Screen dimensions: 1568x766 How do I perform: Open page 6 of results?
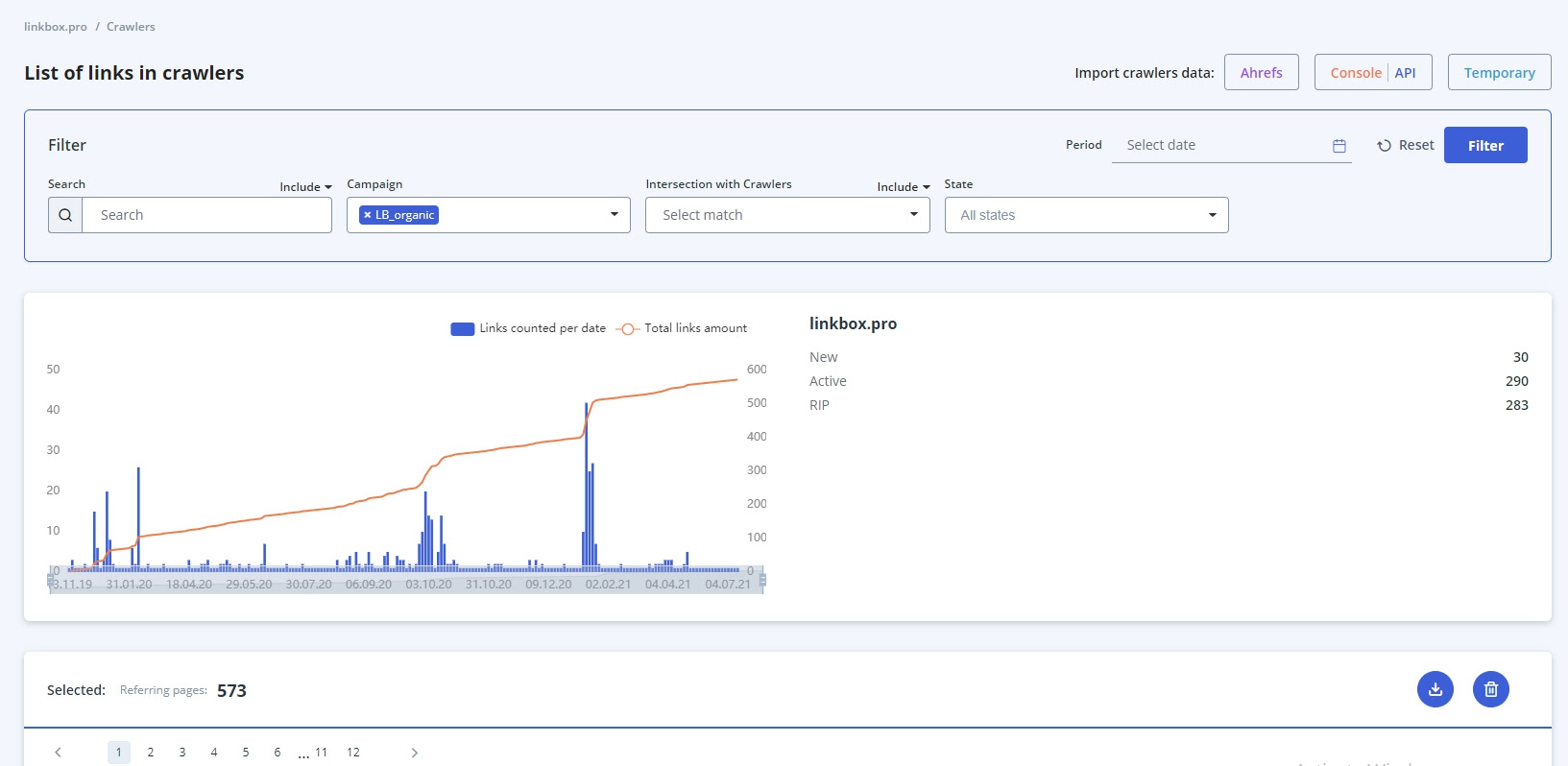tap(277, 753)
